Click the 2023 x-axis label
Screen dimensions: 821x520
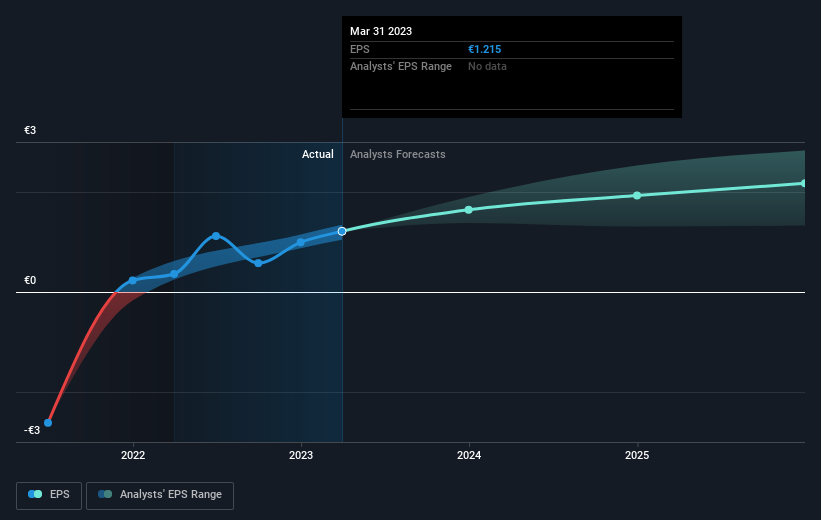(301, 455)
